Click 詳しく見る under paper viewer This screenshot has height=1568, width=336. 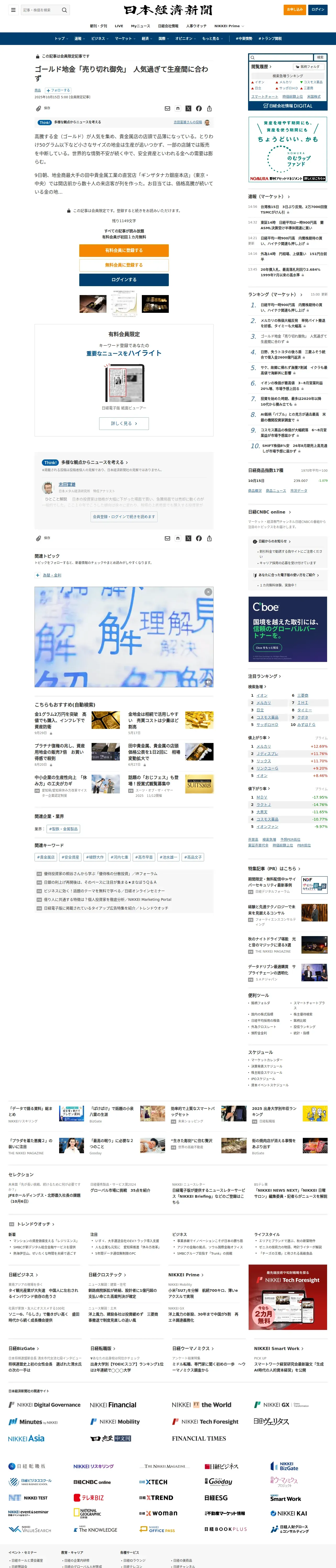tap(124, 423)
